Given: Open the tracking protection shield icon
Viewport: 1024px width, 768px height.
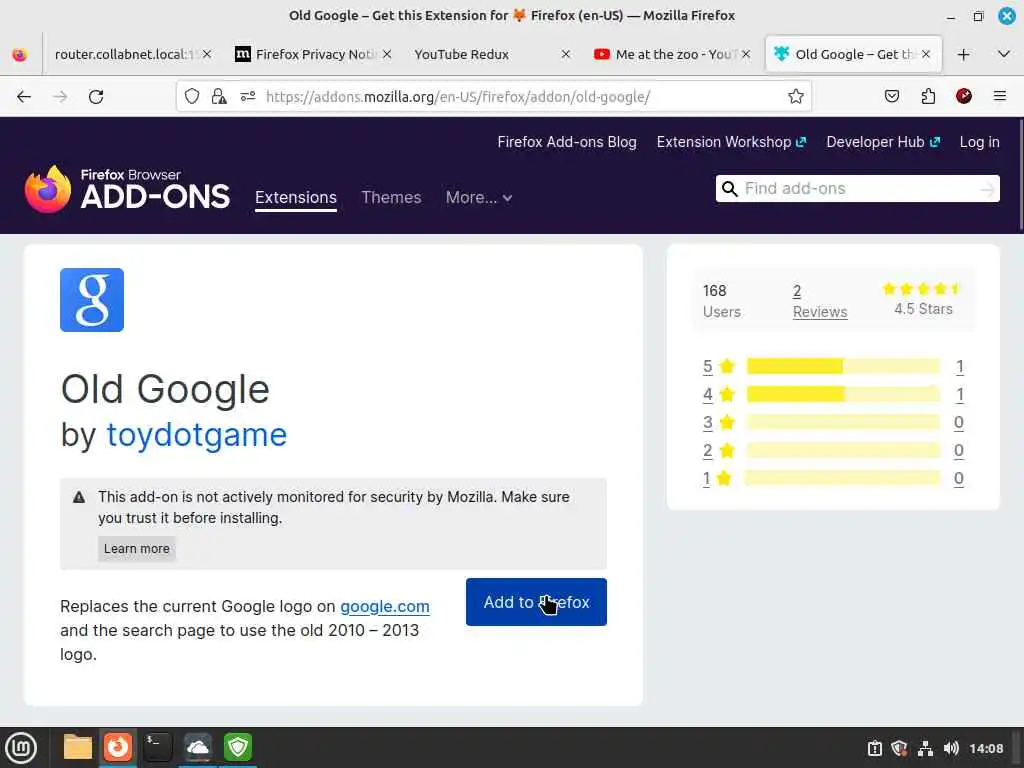Looking at the screenshot, I should tap(191, 97).
